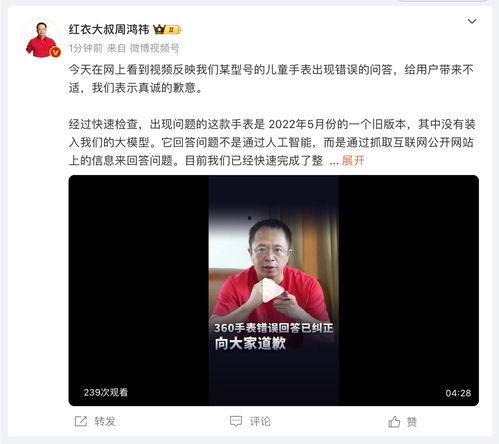Click the thumbs-up like icon
The image size is (499, 444).
394,422
